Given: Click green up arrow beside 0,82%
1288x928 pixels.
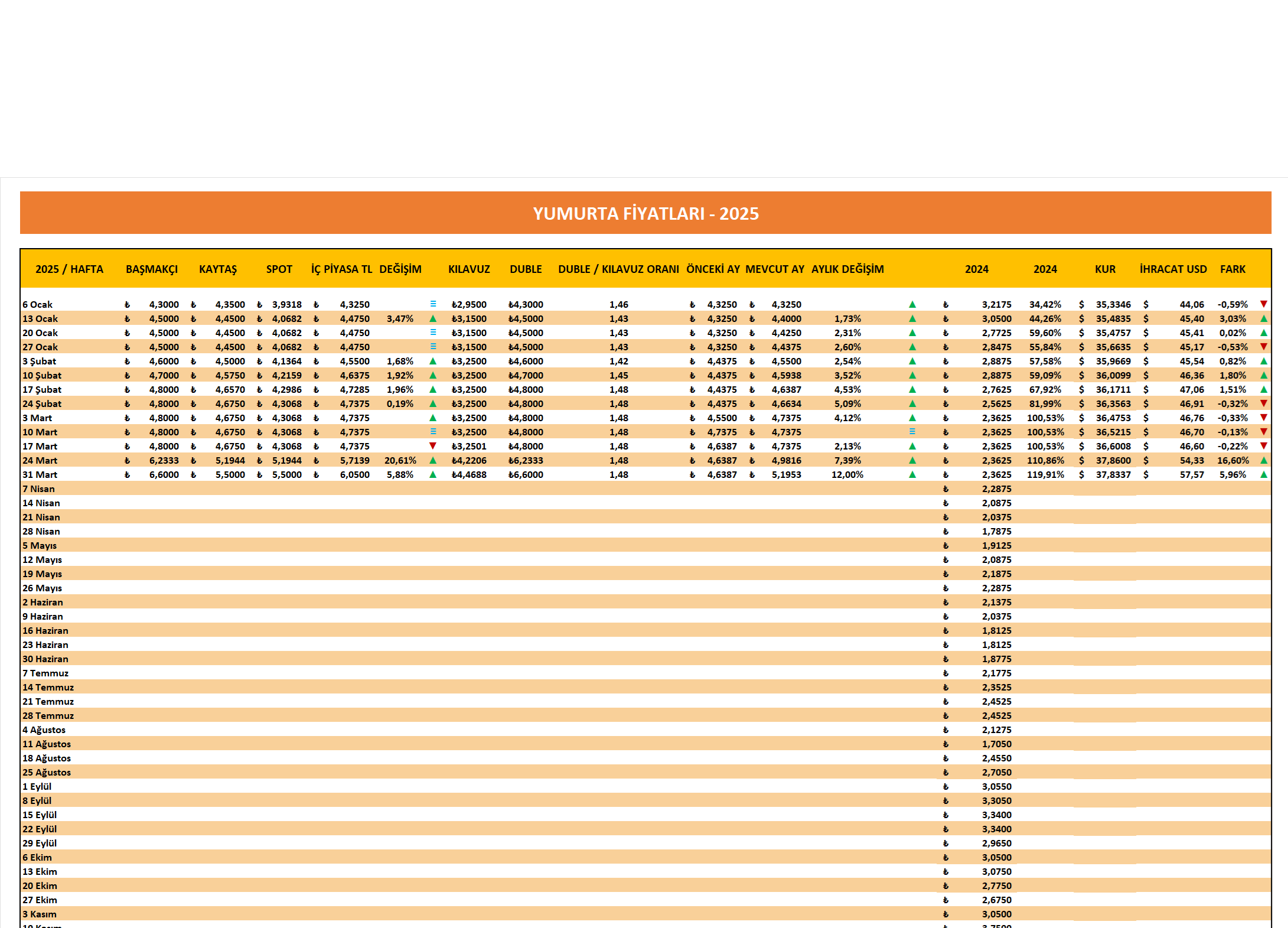Looking at the screenshot, I should (x=1263, y=361).
